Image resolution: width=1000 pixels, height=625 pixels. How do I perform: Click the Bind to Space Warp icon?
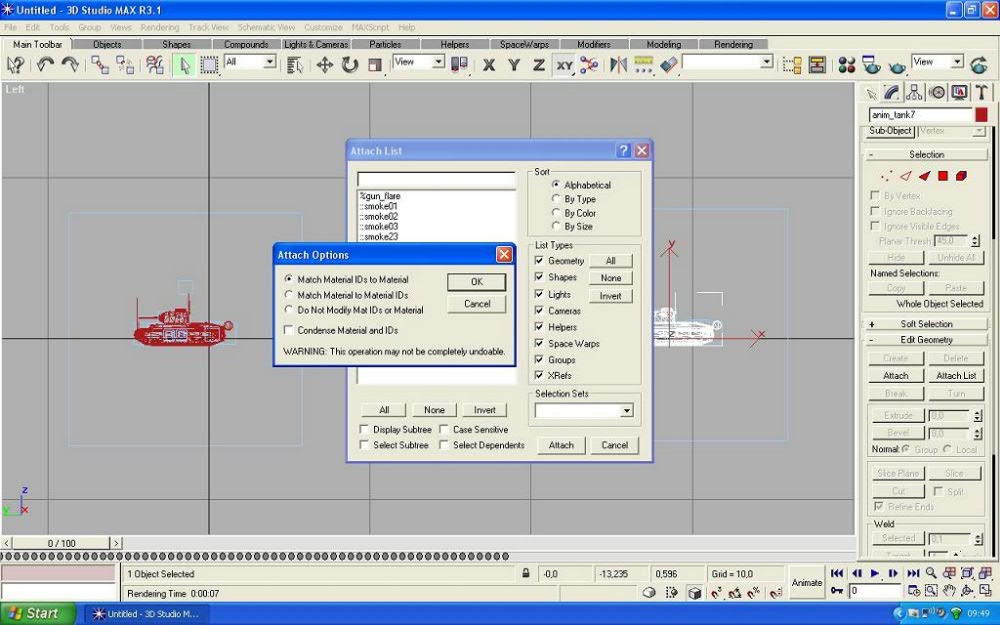click(x=155, y=64)
